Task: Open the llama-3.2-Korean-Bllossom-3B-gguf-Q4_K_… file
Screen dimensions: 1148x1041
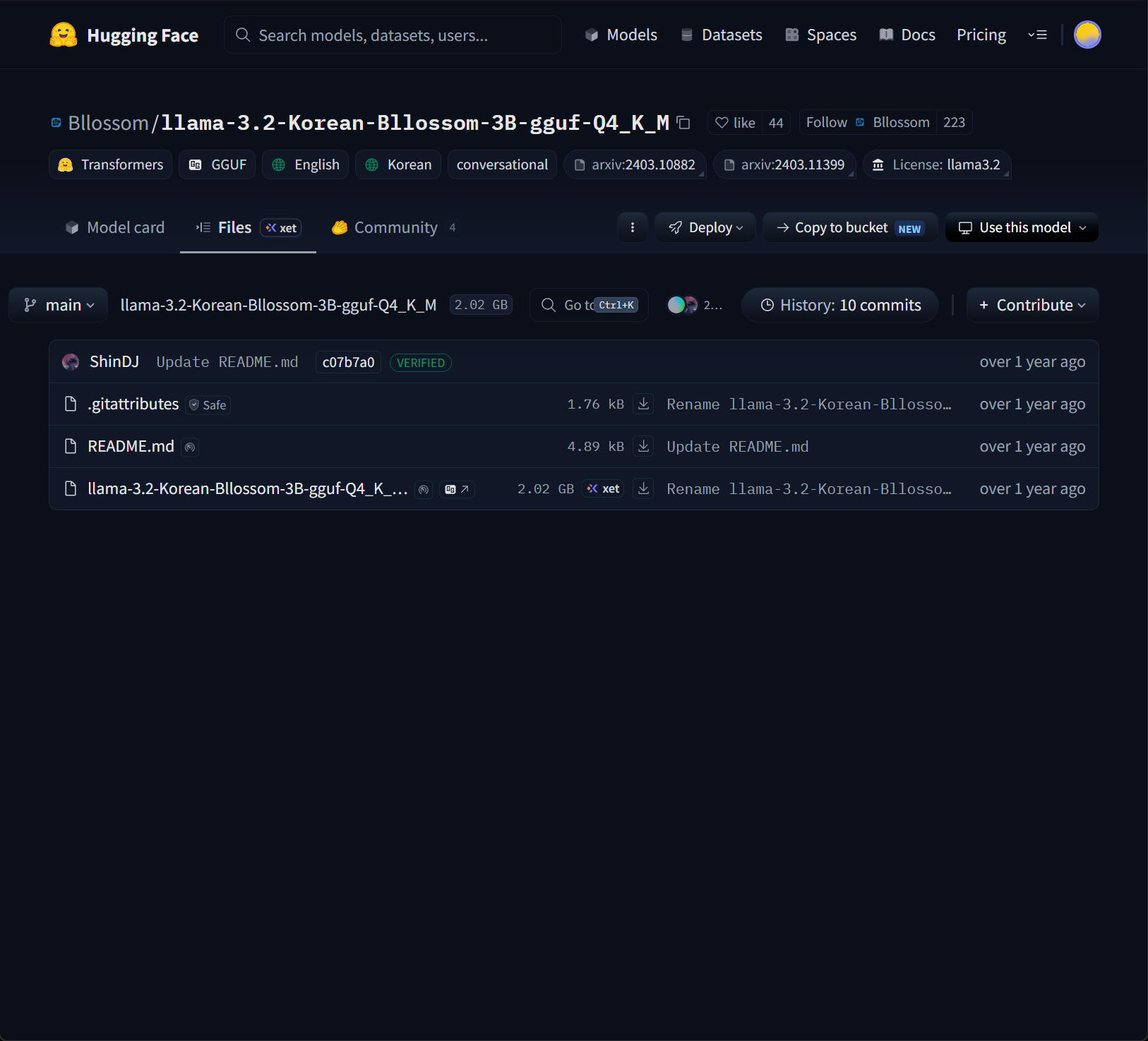Action: (248, 489)
